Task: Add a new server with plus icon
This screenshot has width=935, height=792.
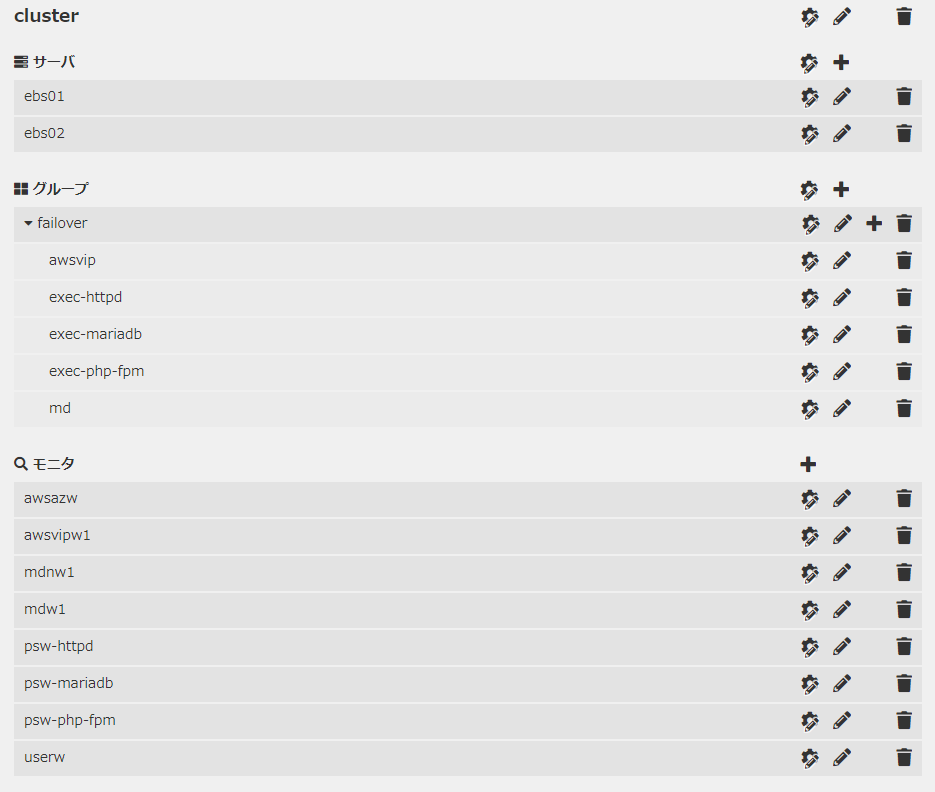Action: [841, 63]
